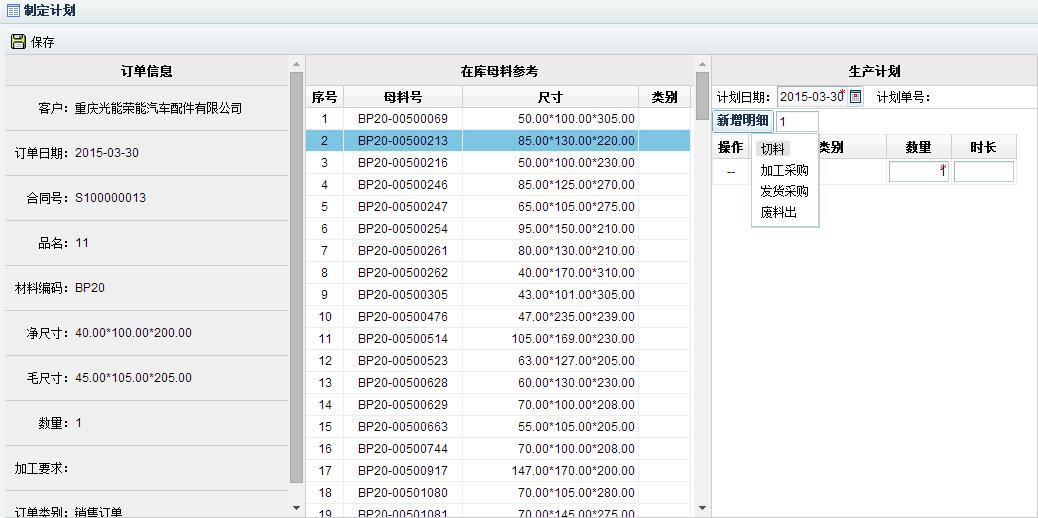
Task: Choose 发货采购 from the dropdown list
Action: pyautogui.click(x=784, y=191)
